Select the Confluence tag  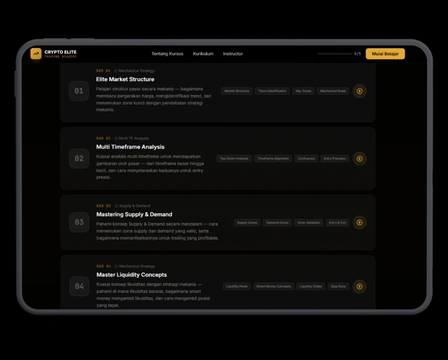306,159
